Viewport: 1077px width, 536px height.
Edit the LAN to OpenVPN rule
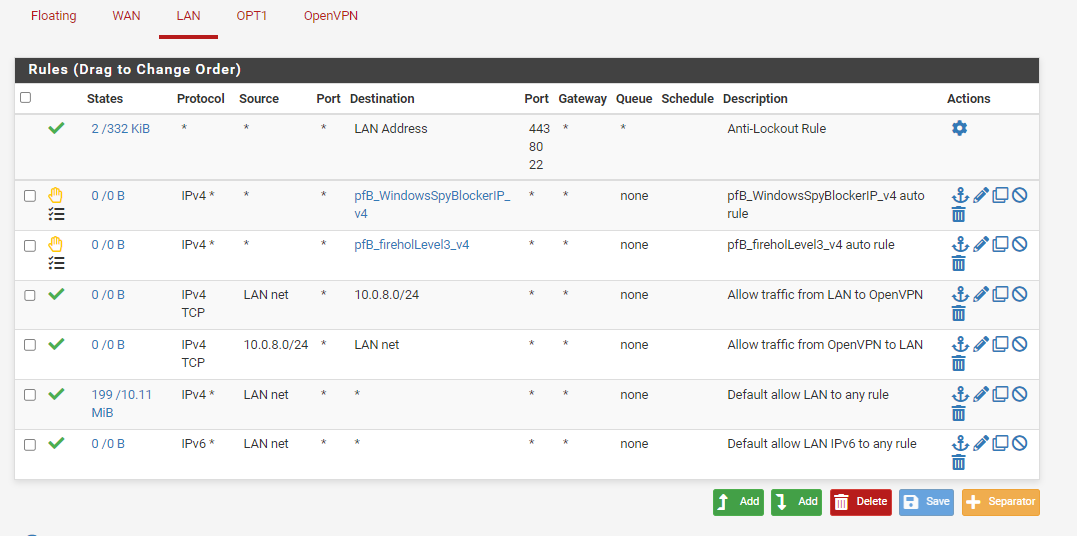pos(981,294)
